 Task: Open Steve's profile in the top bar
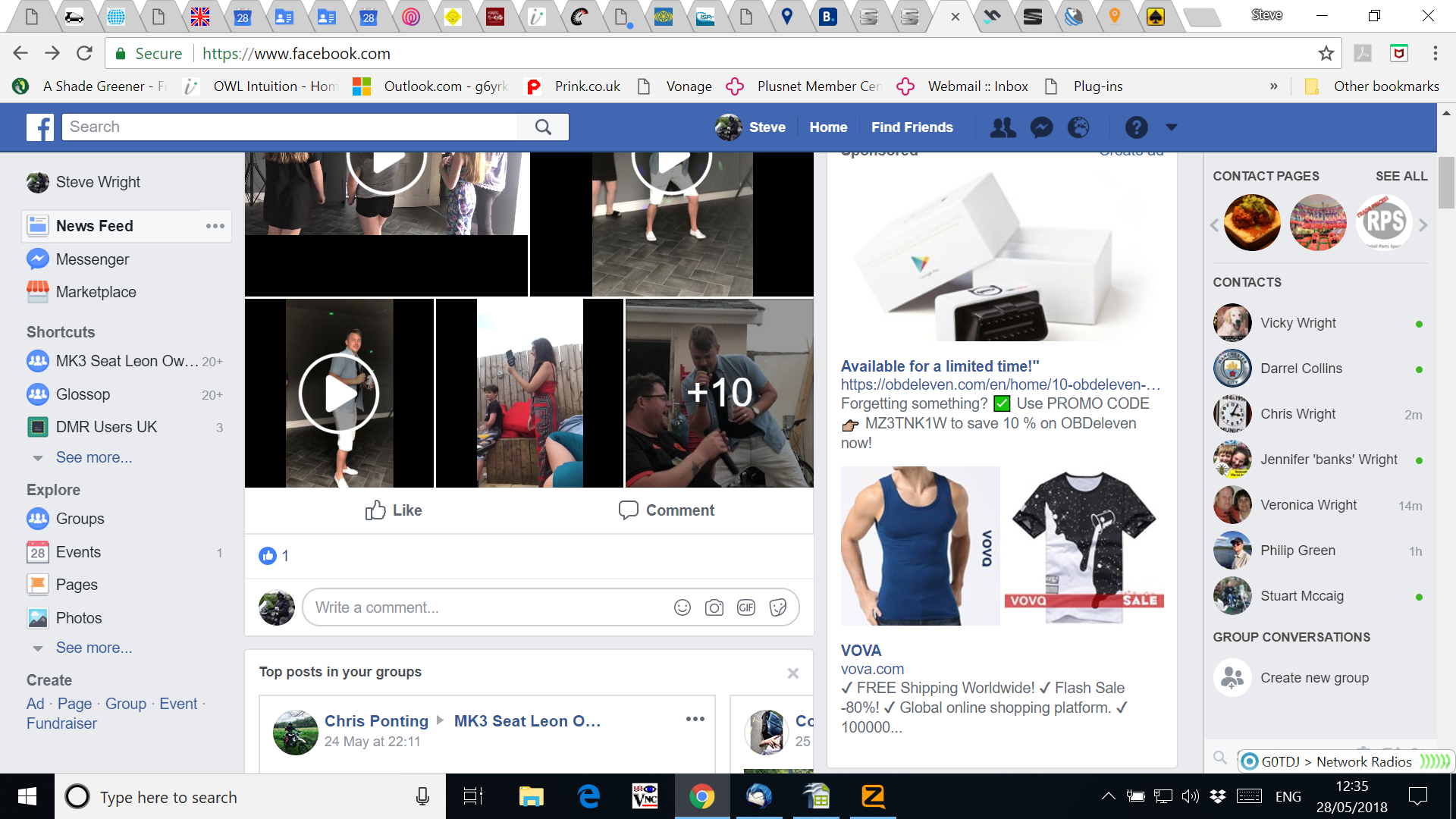pyautogui.click(x=751, y=127)
